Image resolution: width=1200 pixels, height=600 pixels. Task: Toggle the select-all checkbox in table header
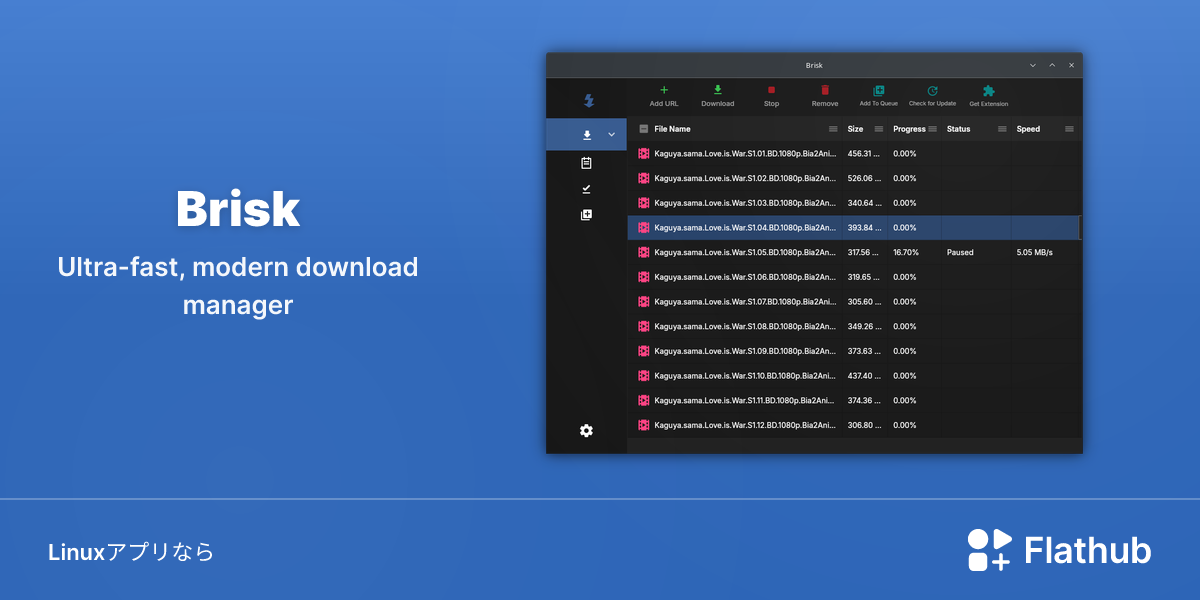click(644, 129)
